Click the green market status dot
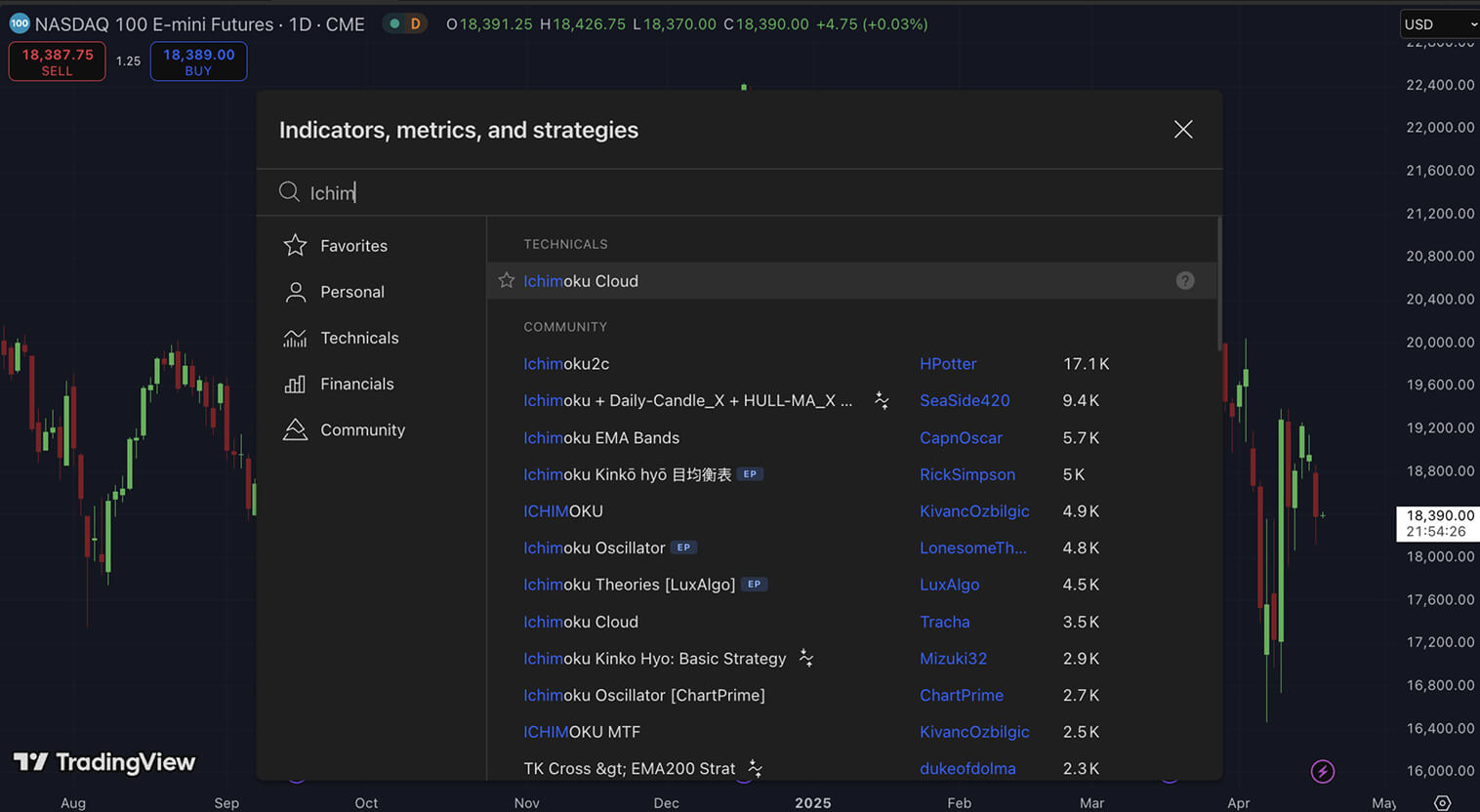This screenshot has width=1480, height=812. pos(394,23)
